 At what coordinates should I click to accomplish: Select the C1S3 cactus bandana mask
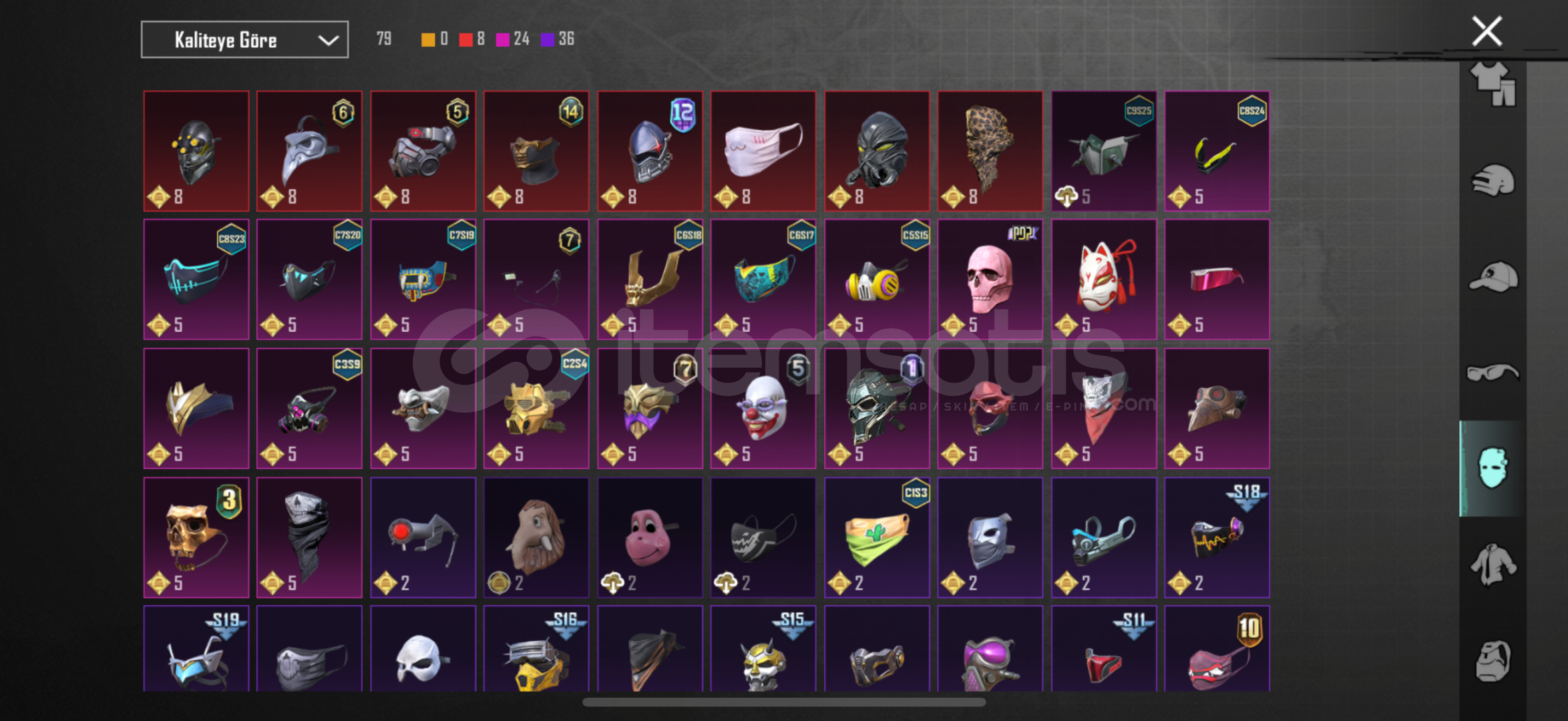coord(877,537)
